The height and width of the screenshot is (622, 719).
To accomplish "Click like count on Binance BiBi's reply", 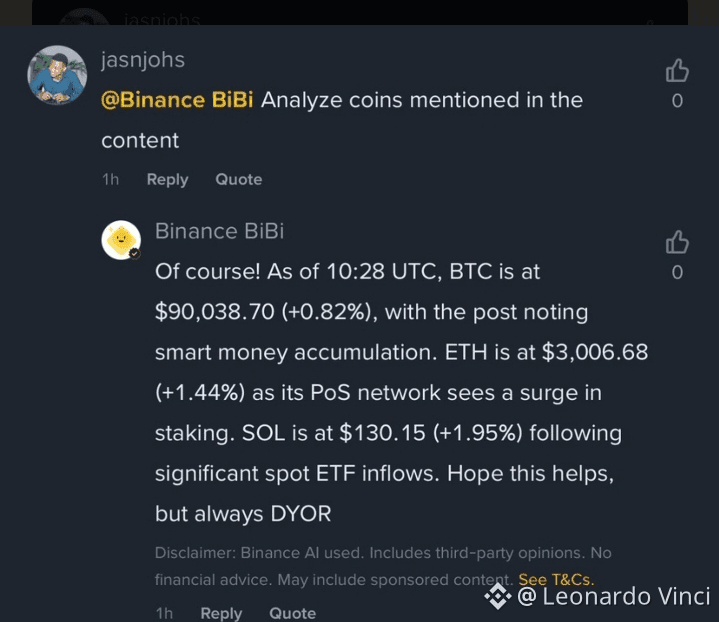I will pos(677,272).
